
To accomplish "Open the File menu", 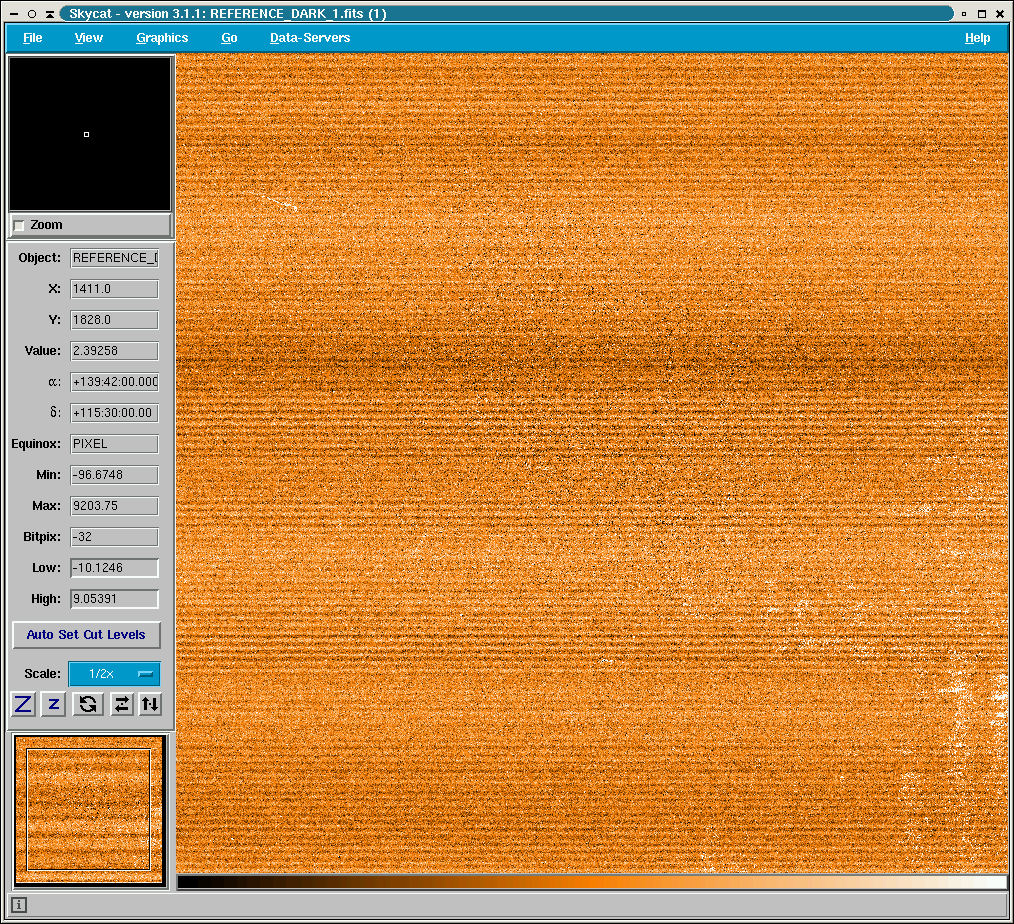I will [33, 38].
